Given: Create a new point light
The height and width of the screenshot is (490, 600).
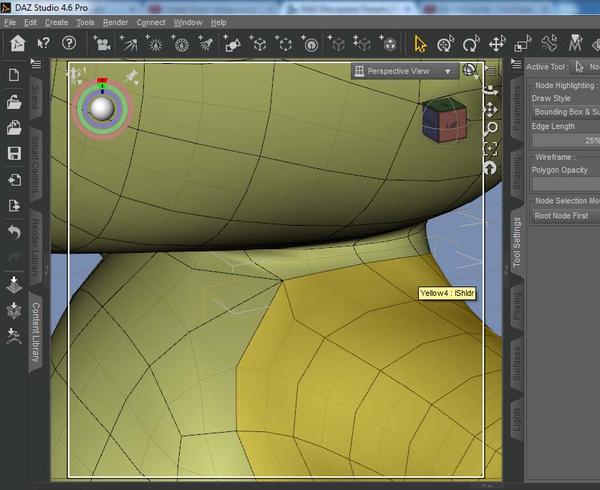Looking at the screenshot, I should click(155, 44).
